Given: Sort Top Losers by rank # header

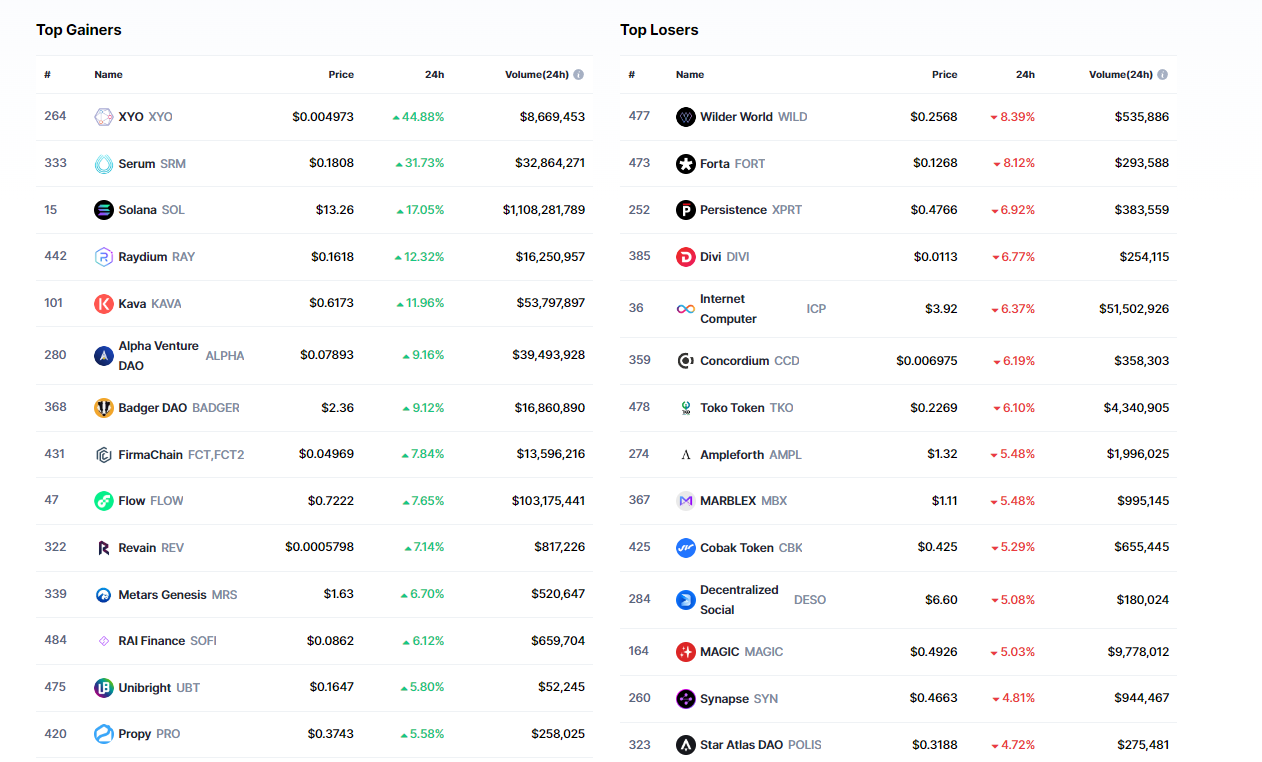Looking at the screenshot, I should [x=631, y=75].
